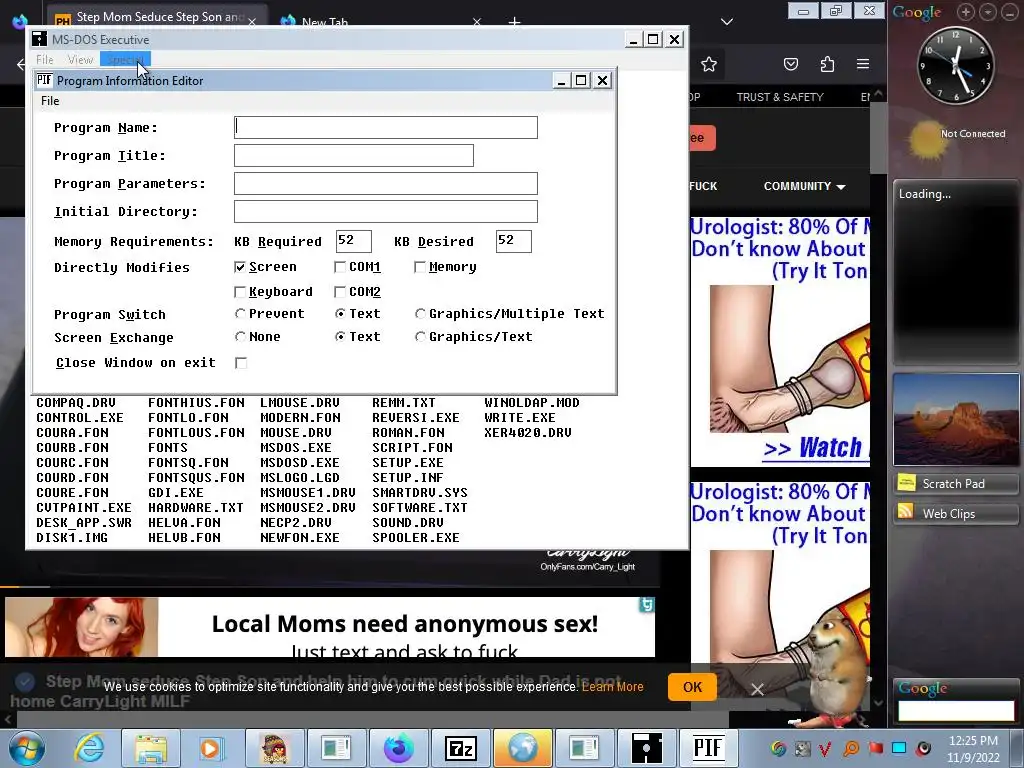The height and width of the screenshot is (768, 1024).
Task: Open the Web Clips gadget
Action: [955, 513]
